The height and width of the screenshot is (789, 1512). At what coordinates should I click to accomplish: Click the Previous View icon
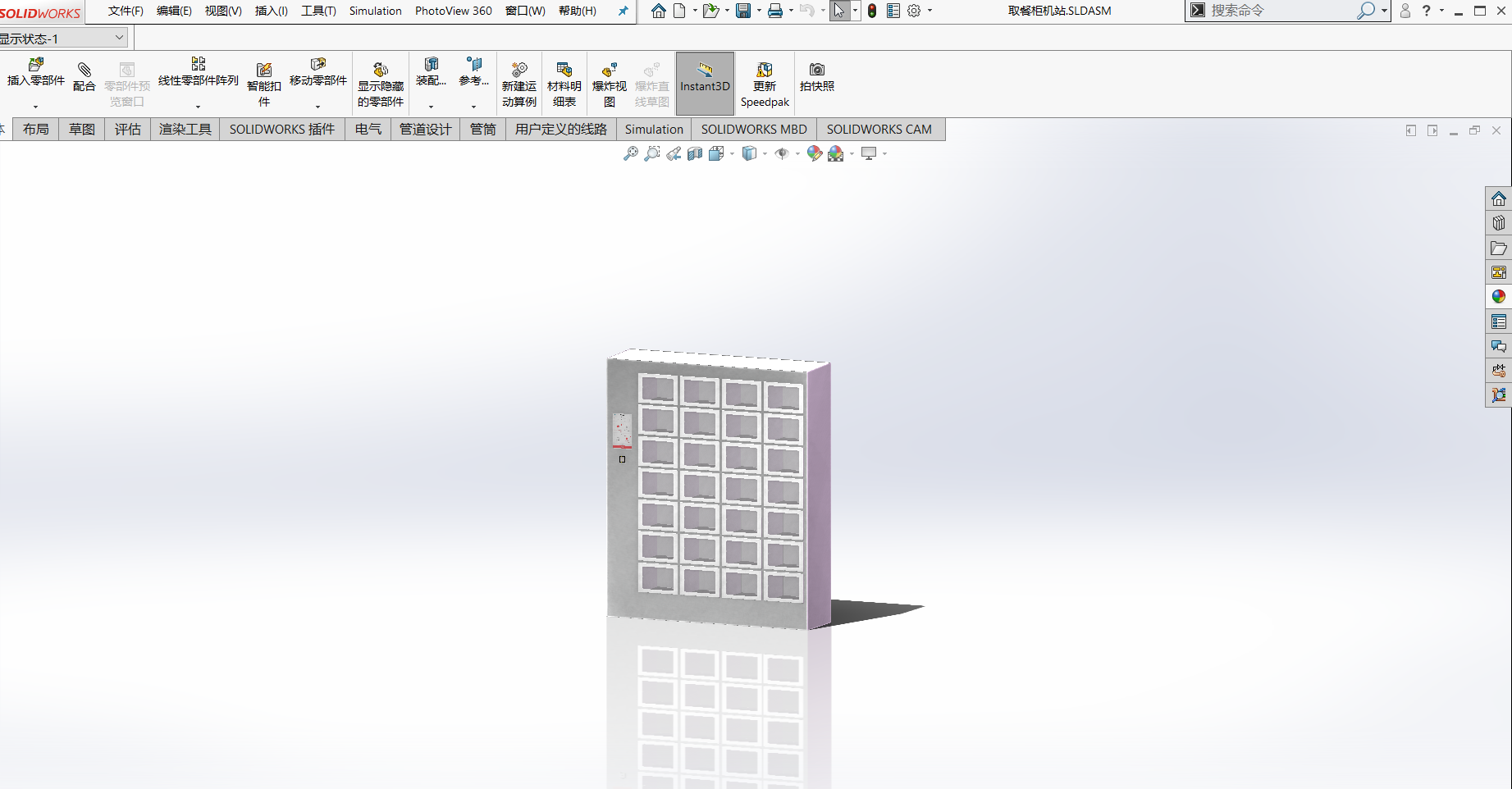[x=674, y=153]
